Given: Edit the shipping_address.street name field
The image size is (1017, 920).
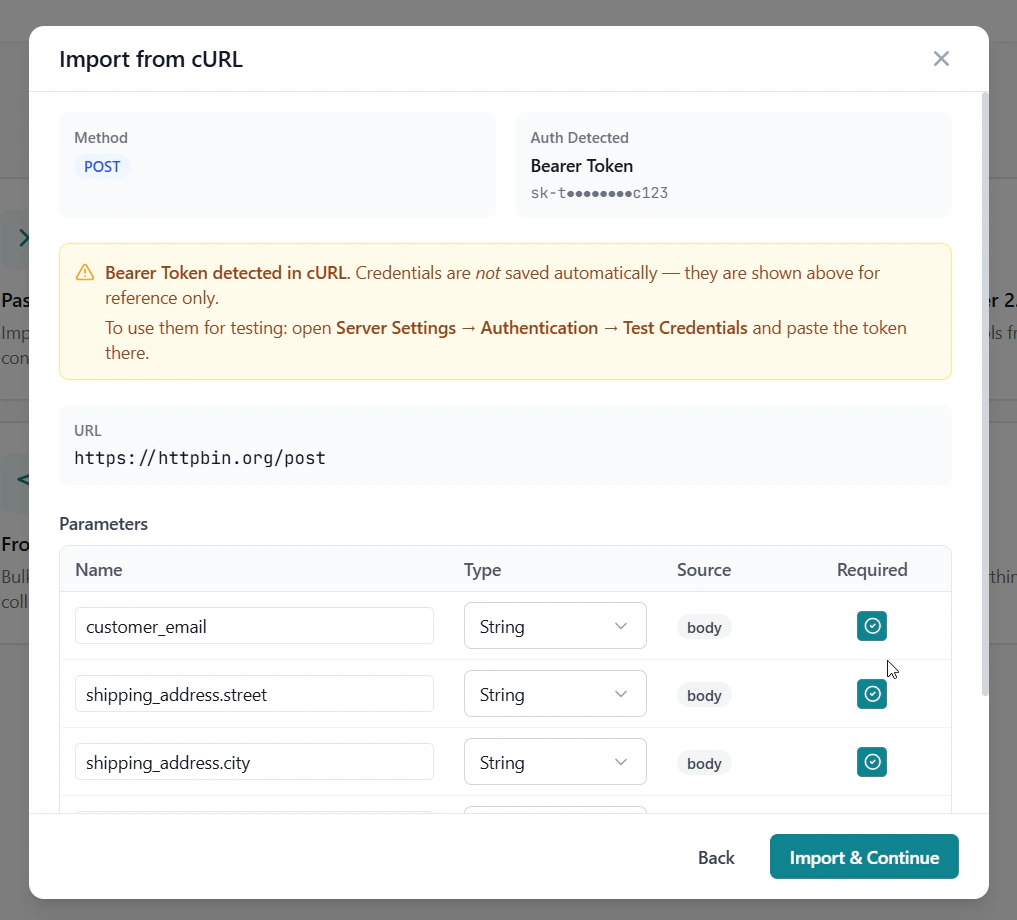Looking at the screenshot, I should click(254, 694).
